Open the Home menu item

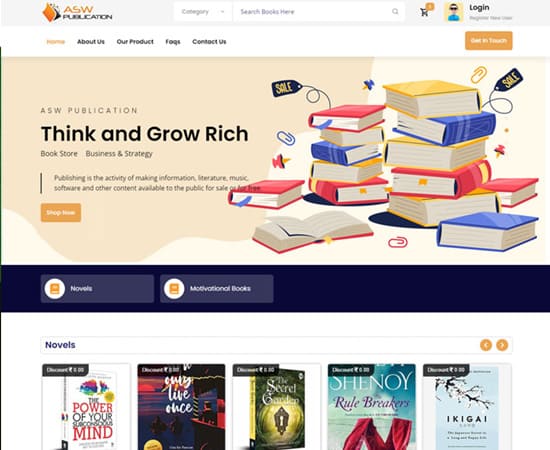(x=56, y=42)
